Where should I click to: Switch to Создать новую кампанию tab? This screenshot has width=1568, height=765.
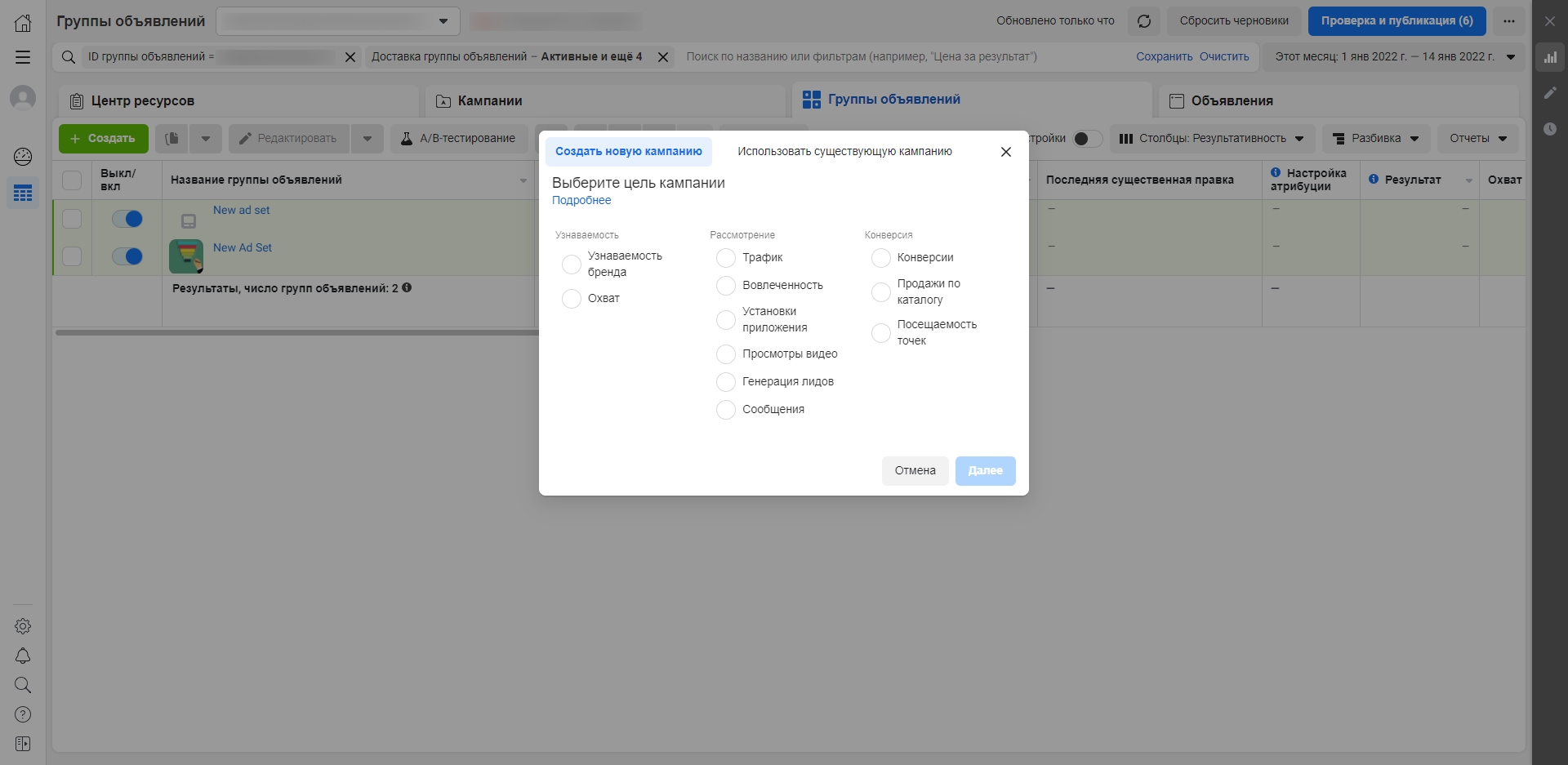(x=629, y=152)
